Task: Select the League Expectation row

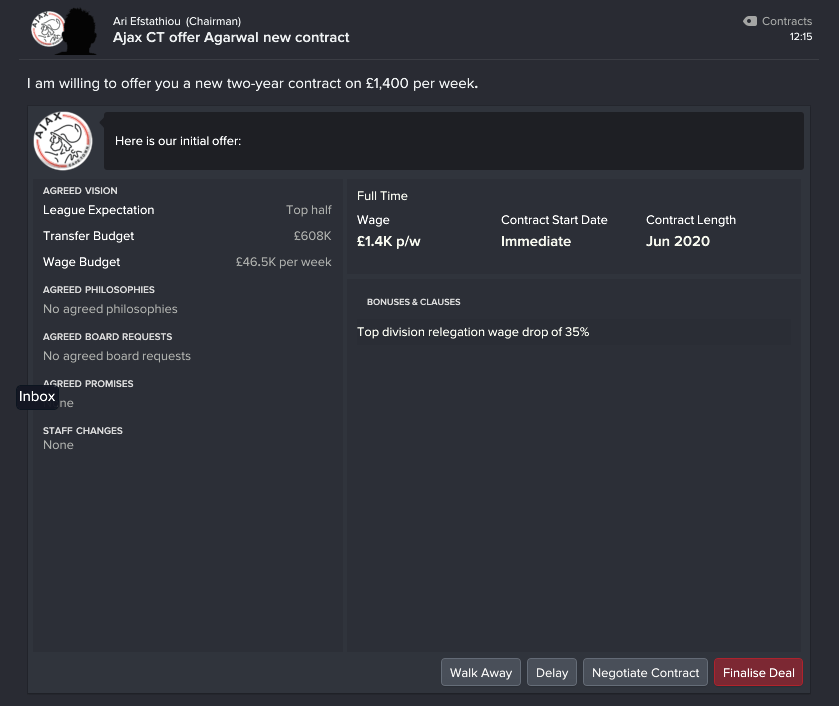Action: click(187, 210)
